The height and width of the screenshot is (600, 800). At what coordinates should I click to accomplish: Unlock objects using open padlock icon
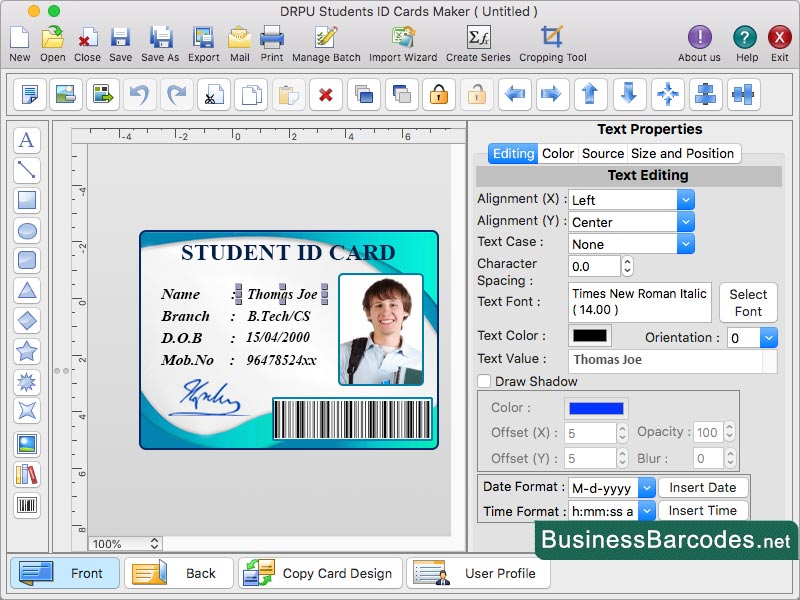tap(476, 95)
